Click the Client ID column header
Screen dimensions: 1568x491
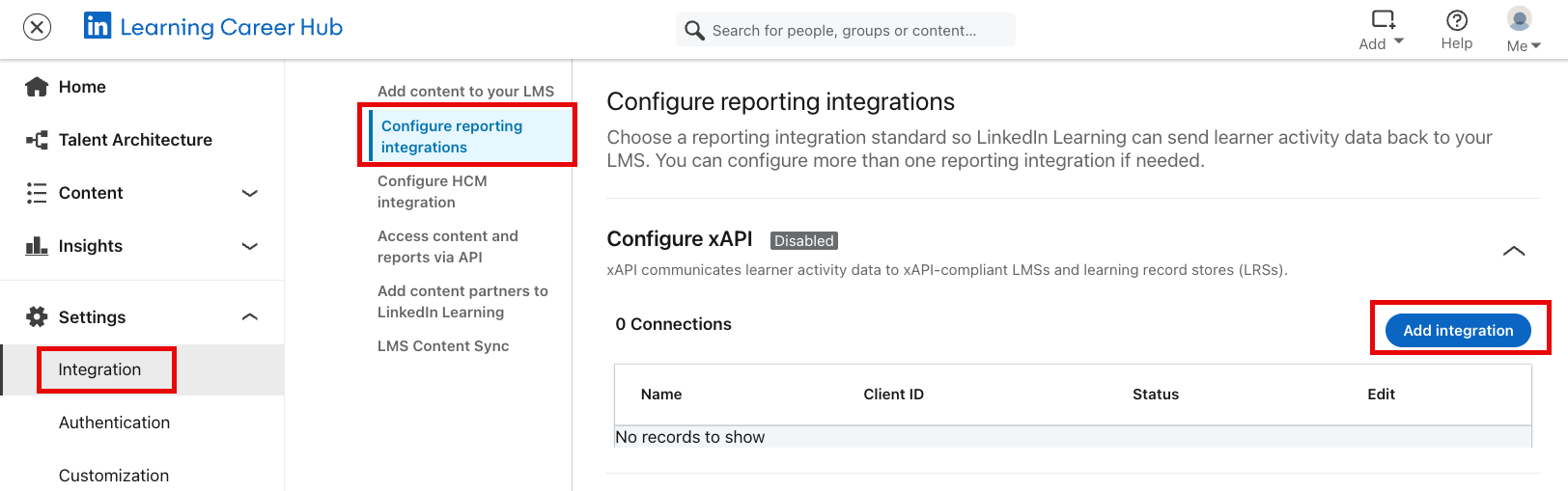(893, 395)
